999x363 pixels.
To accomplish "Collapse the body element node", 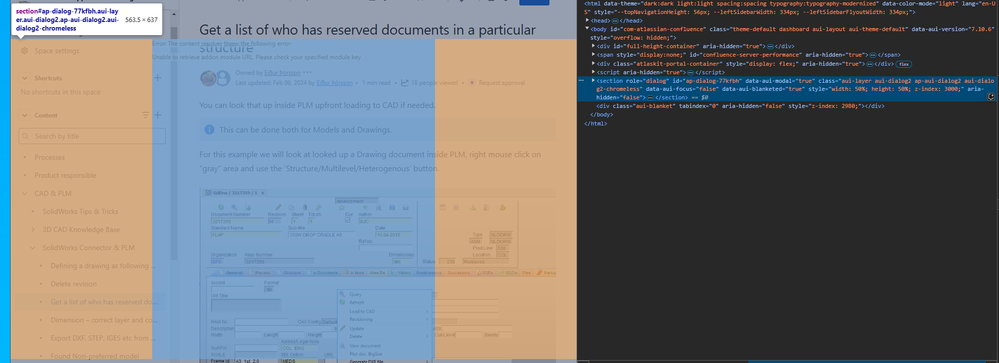I will point(587,29).
